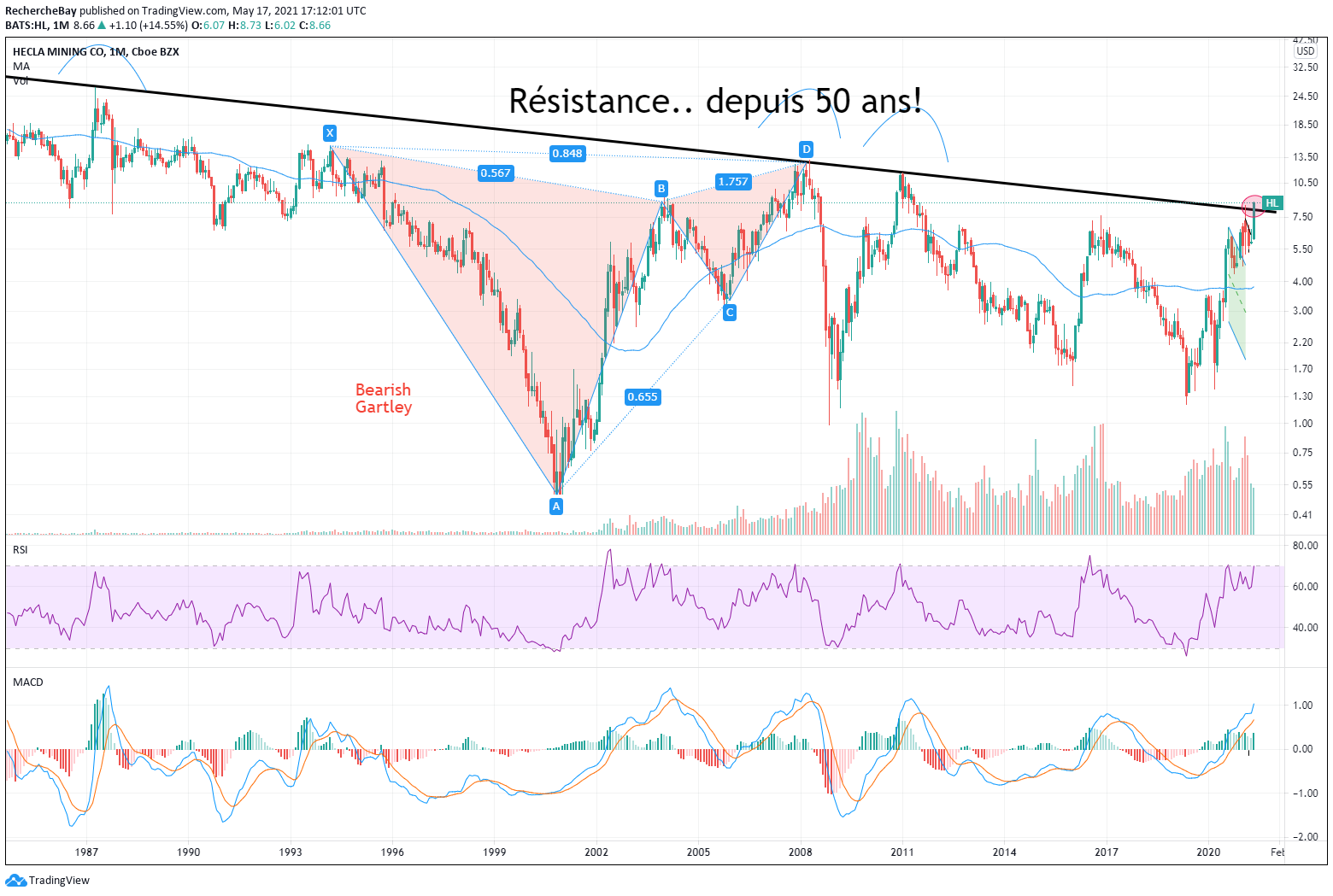Click the 2017 label on the time axis
This screenshot has width=1333, height=896.
click(x=1107, y=852)
